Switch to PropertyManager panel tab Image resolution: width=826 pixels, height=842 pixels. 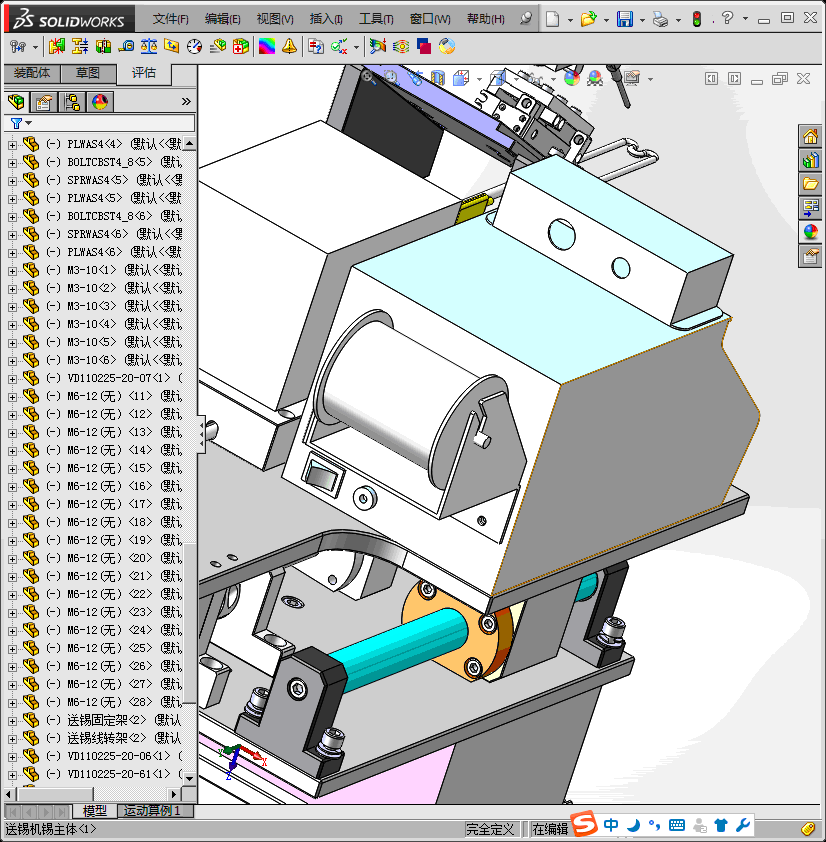(x=44, y=101)
